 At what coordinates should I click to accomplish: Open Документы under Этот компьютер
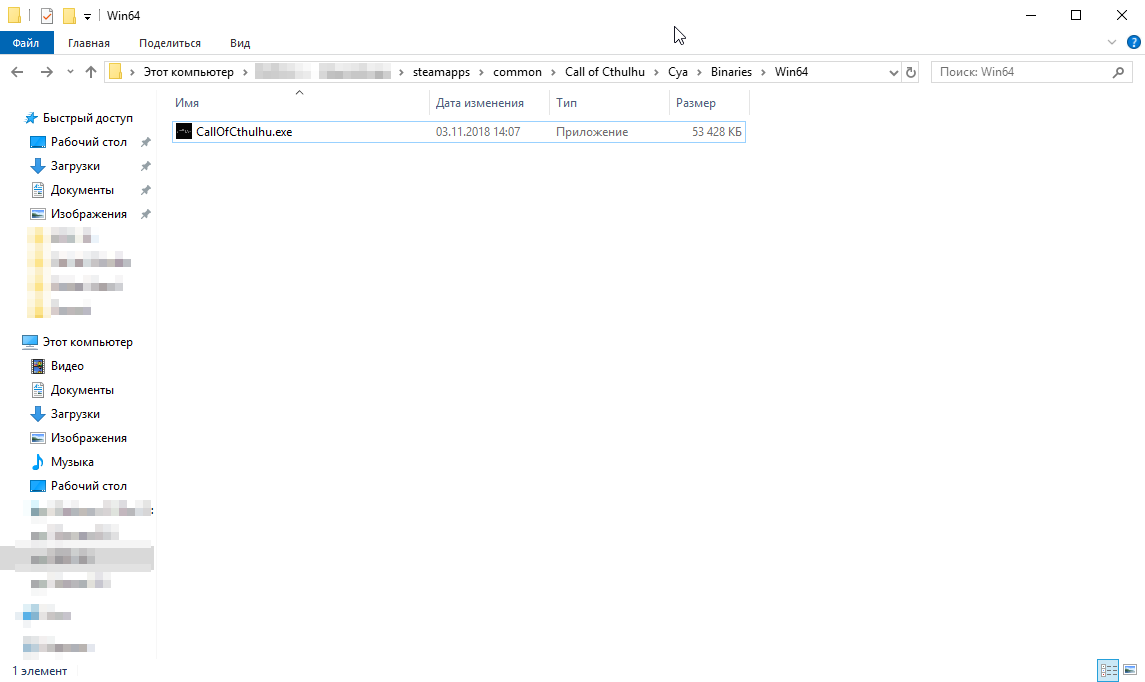82,390
